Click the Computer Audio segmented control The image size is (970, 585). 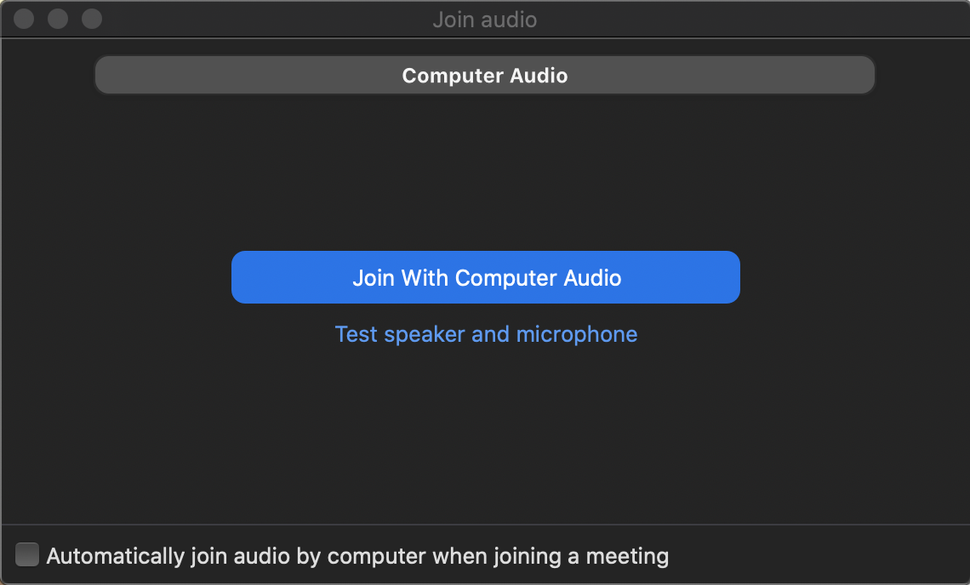[x=485, y=75]
